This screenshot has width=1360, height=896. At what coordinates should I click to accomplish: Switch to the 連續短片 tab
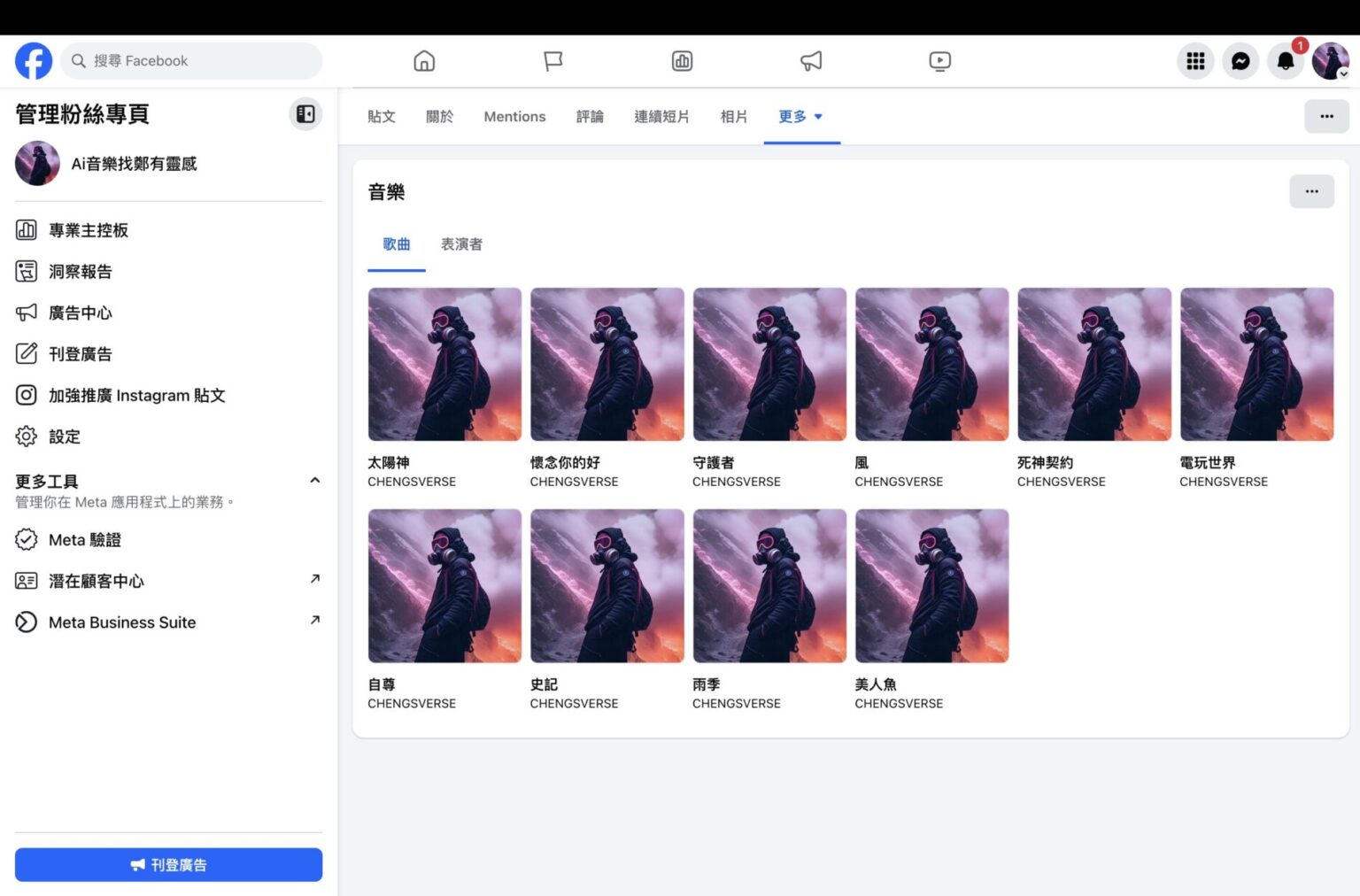(661, 117)
